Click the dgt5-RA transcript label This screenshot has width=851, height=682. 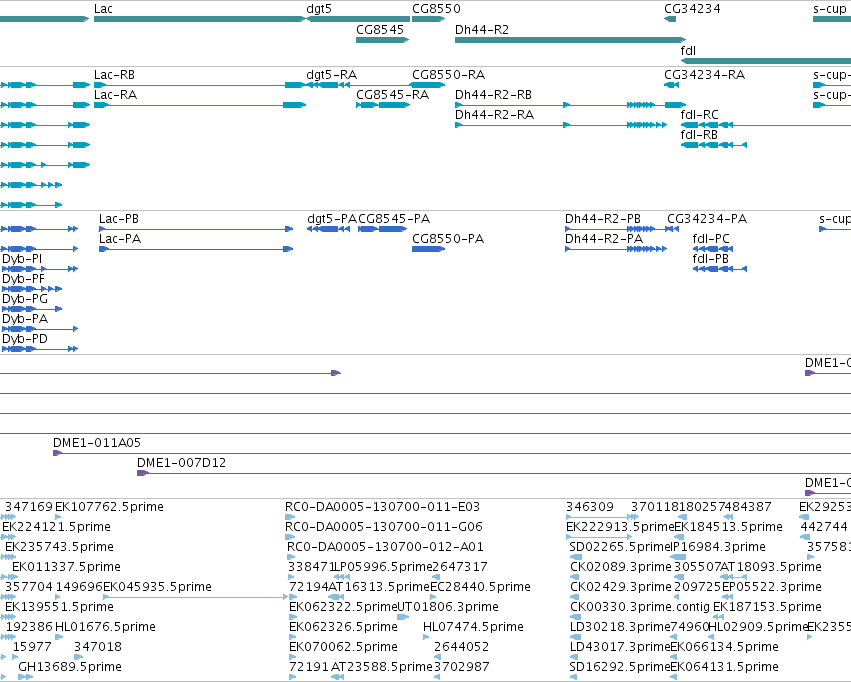[x=331, y=75]
